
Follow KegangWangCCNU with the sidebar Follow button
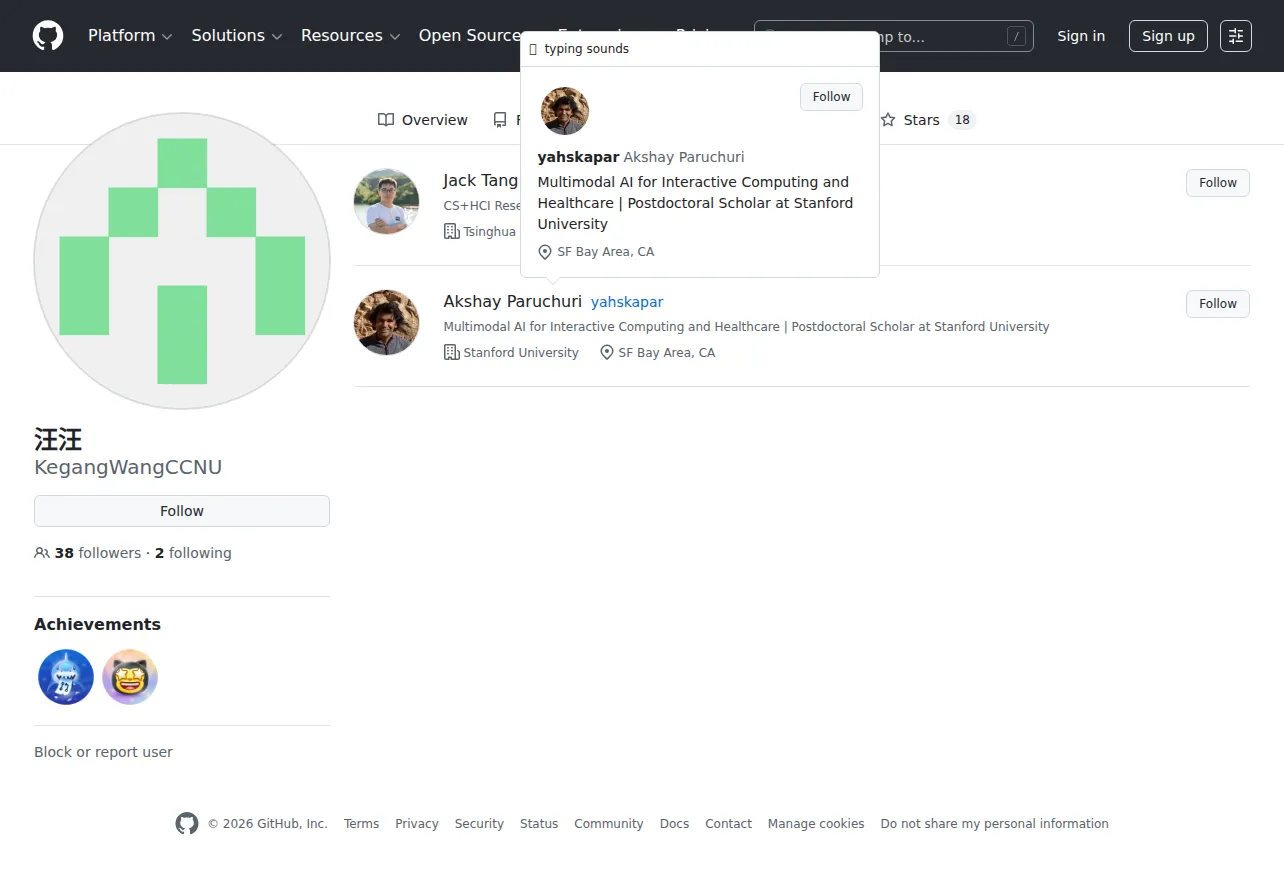[182, 511]
